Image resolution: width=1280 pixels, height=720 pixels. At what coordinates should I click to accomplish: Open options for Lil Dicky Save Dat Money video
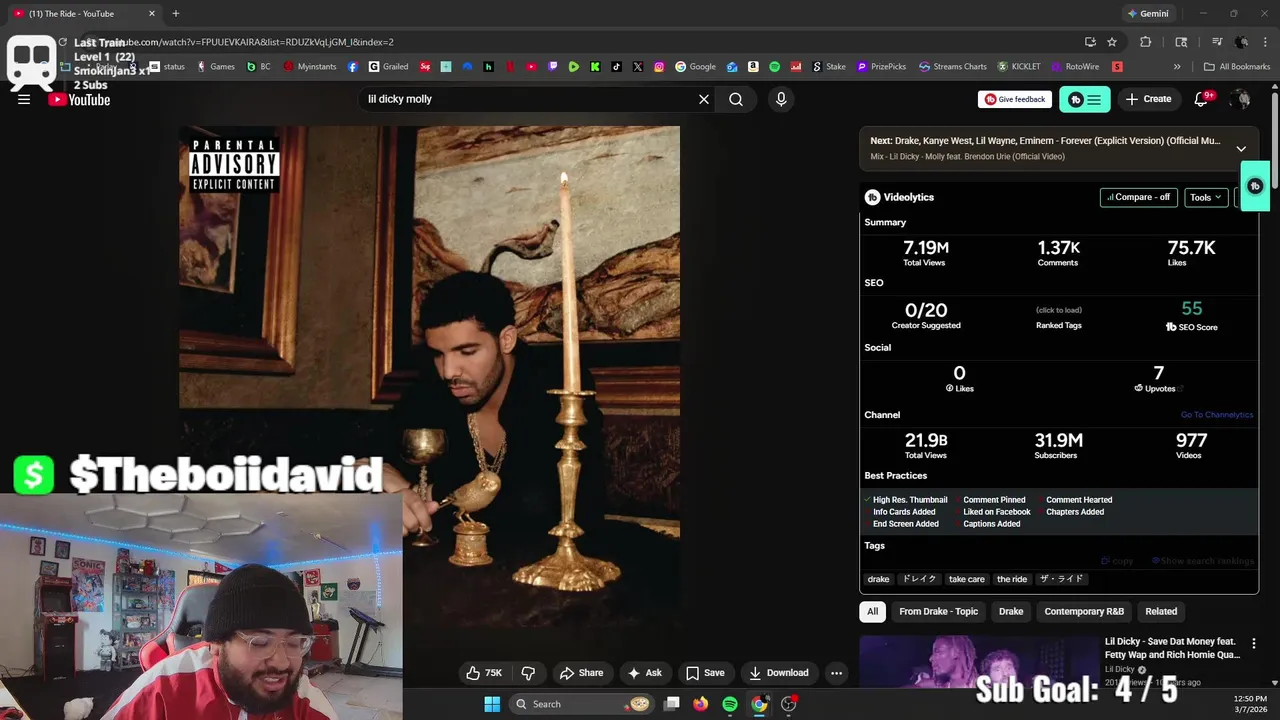pos(1253,644)
